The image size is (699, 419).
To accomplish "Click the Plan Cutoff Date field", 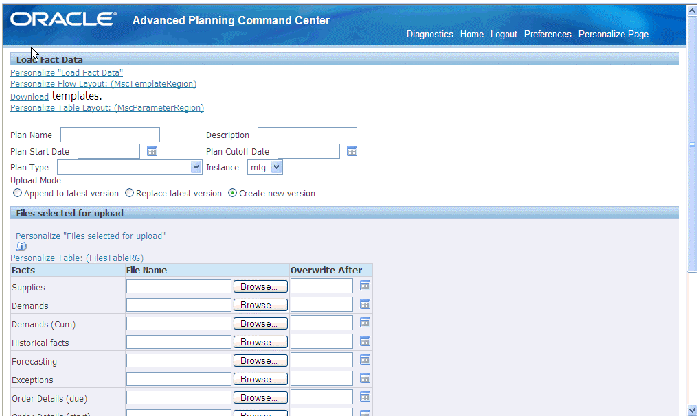I will (x=309, y=152).
